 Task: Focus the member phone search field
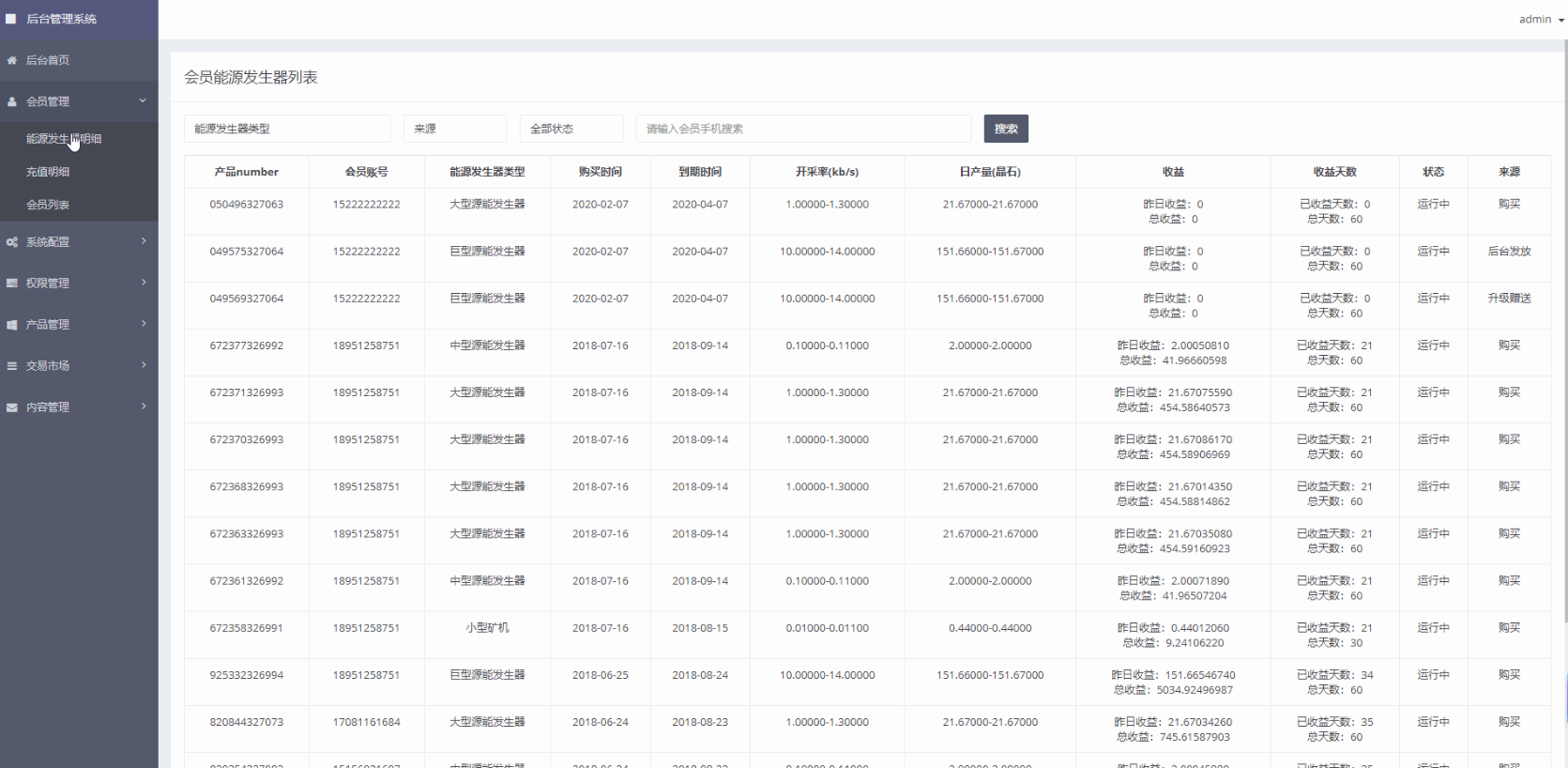click(x=803, y=129)
